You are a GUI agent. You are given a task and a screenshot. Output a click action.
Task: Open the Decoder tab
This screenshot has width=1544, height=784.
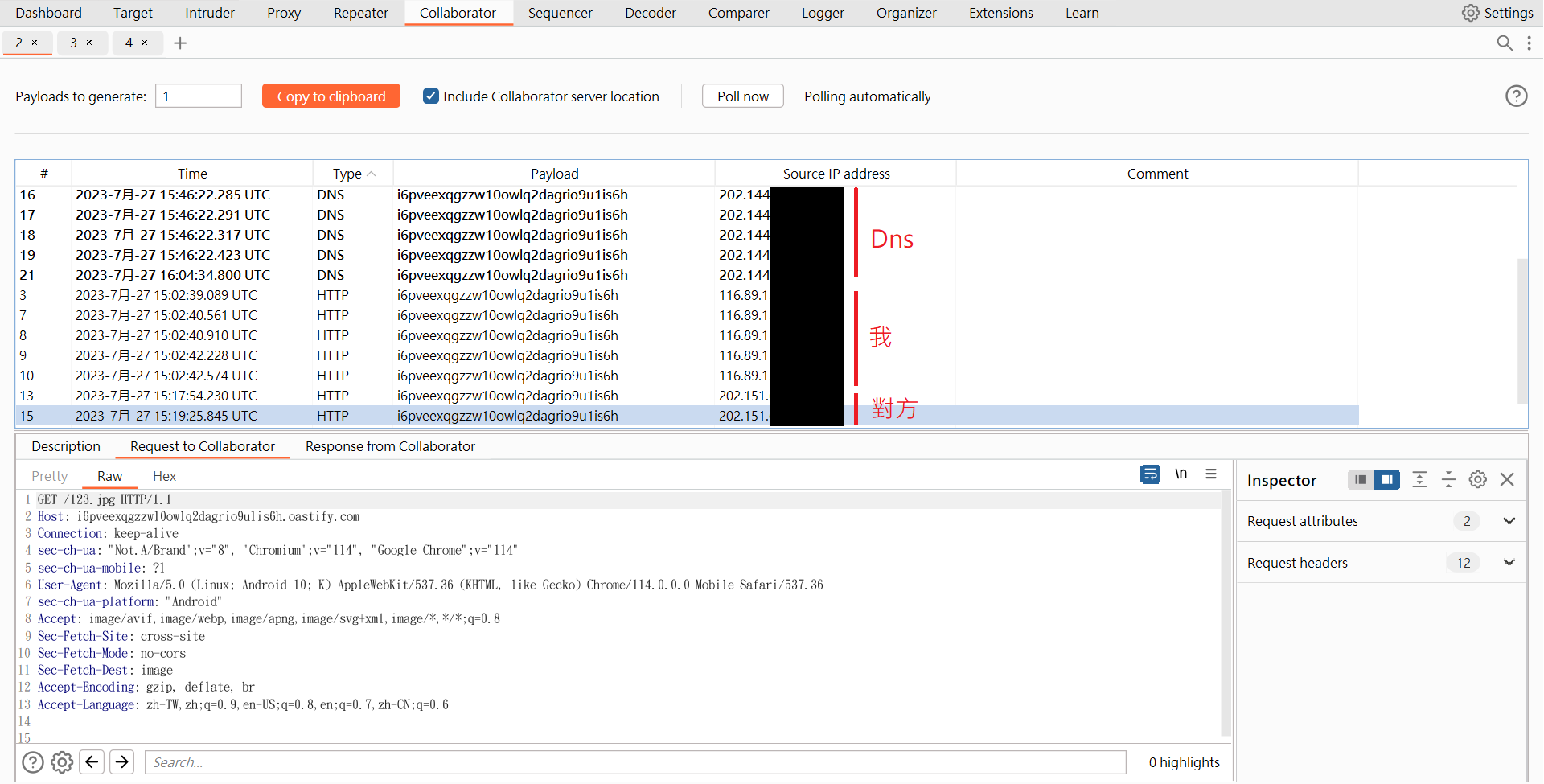(651, 13)
